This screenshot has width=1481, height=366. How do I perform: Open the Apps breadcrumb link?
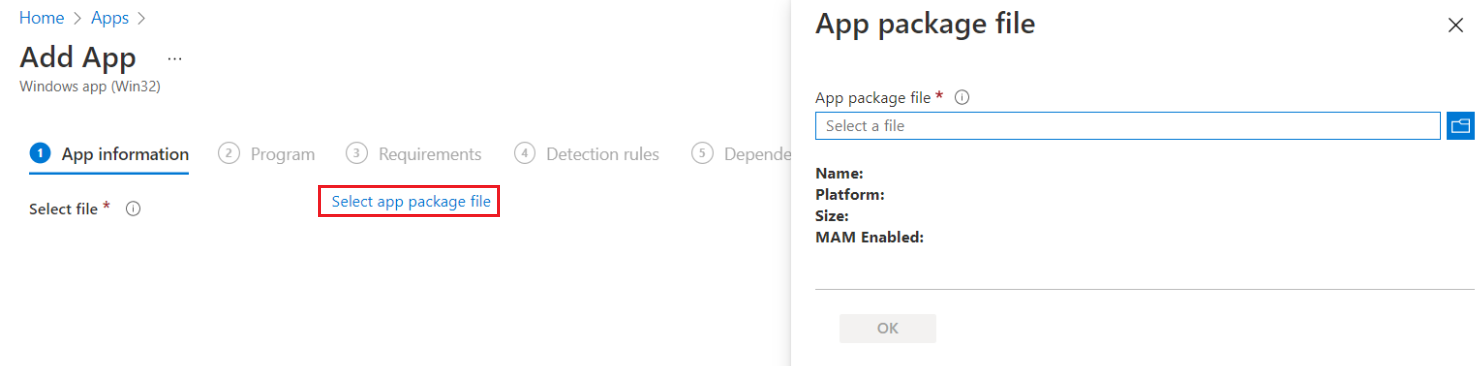(109, 18)
